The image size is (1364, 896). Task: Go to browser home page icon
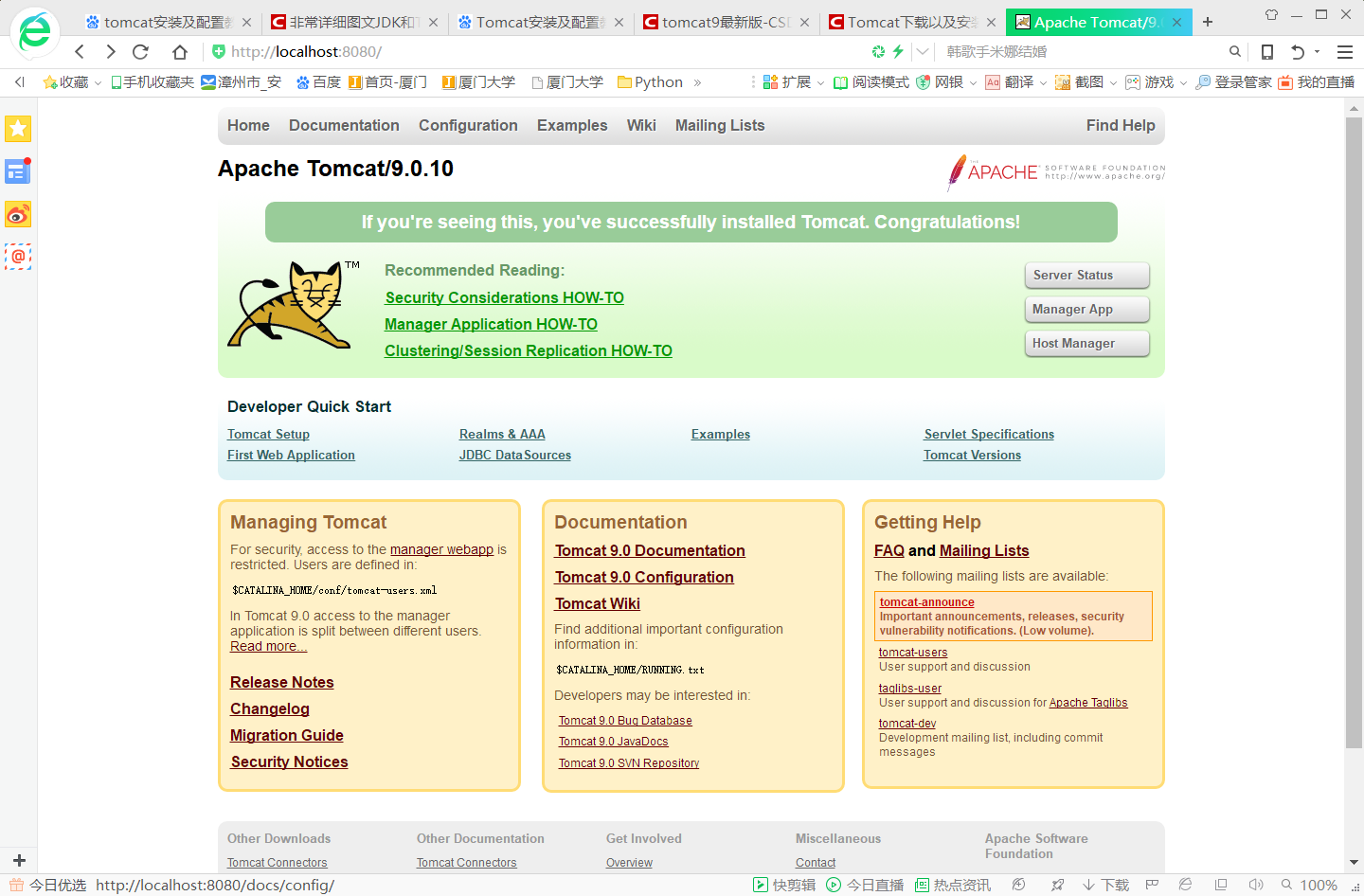click(179, 52)
